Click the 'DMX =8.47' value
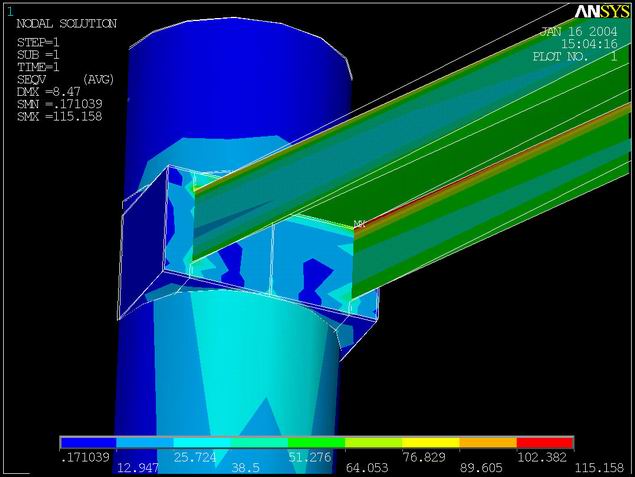635x477 pixels. 49,92
